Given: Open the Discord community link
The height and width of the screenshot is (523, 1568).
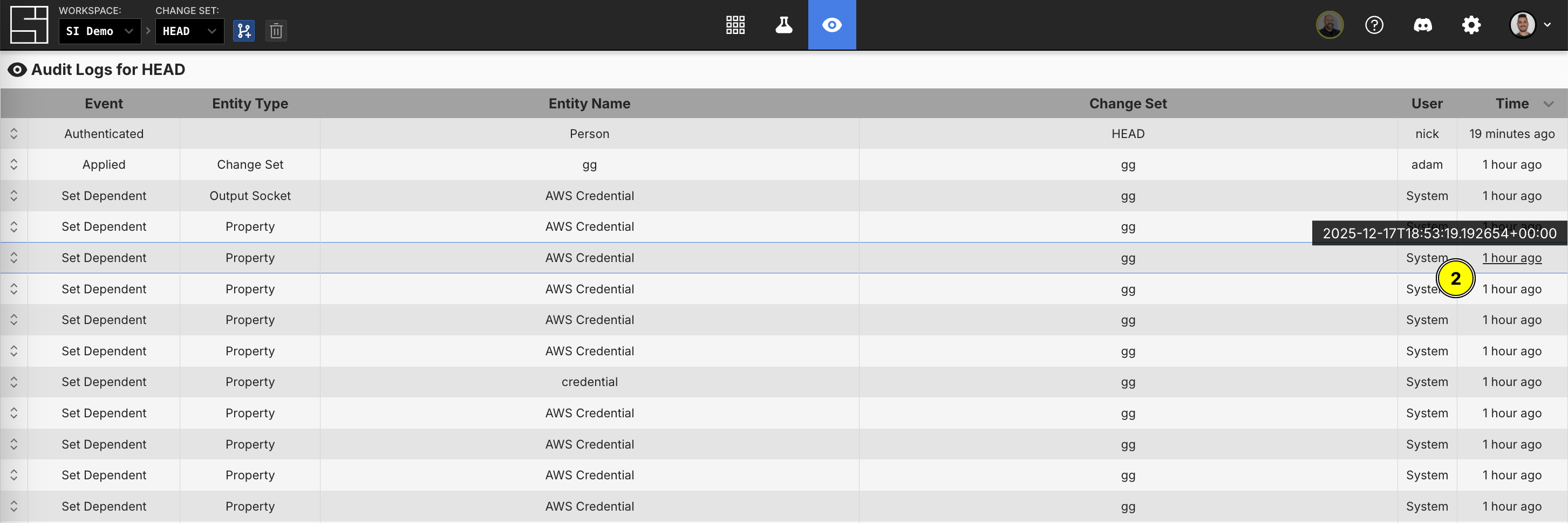Looking at the screenshot, I should 1423,25.
